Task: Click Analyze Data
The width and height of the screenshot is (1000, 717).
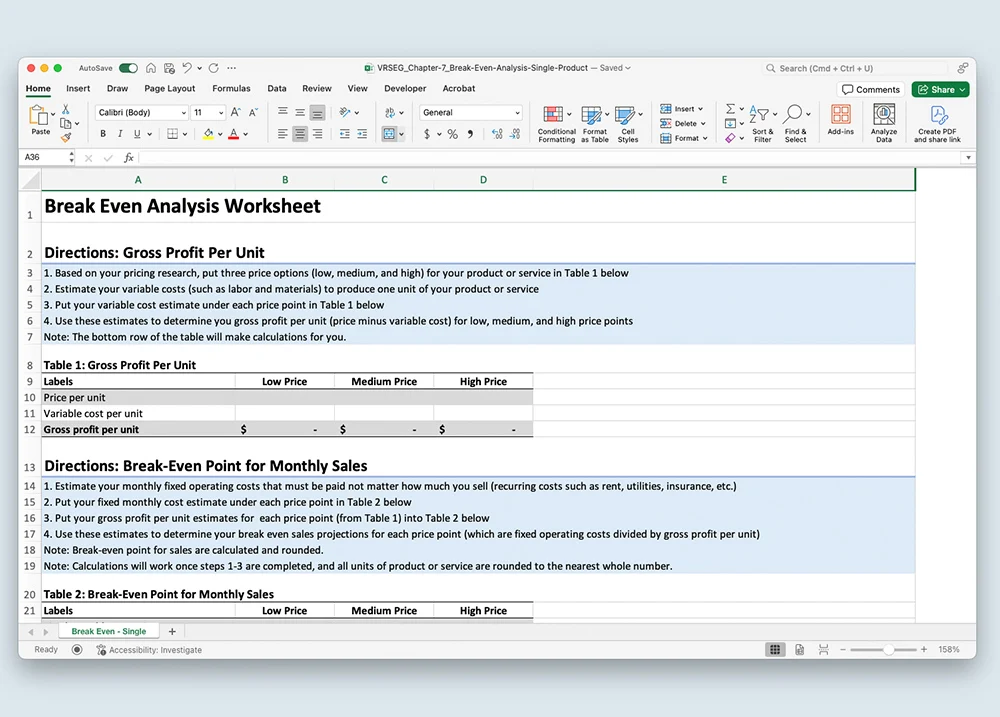Action: click(x=884, y=124)
